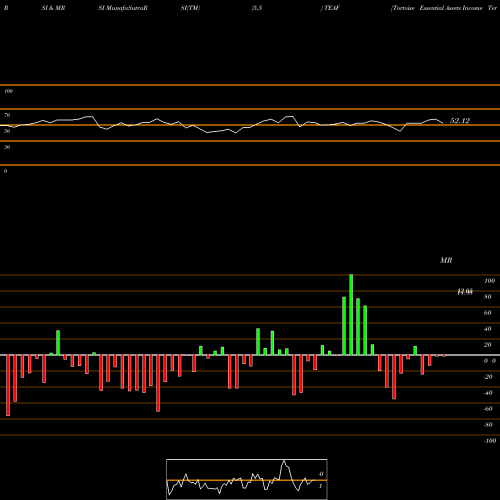Click the 80 label on MR axis
Image resolution: width=500 pixels, height=500 pixels.
(x=488, y=297)
